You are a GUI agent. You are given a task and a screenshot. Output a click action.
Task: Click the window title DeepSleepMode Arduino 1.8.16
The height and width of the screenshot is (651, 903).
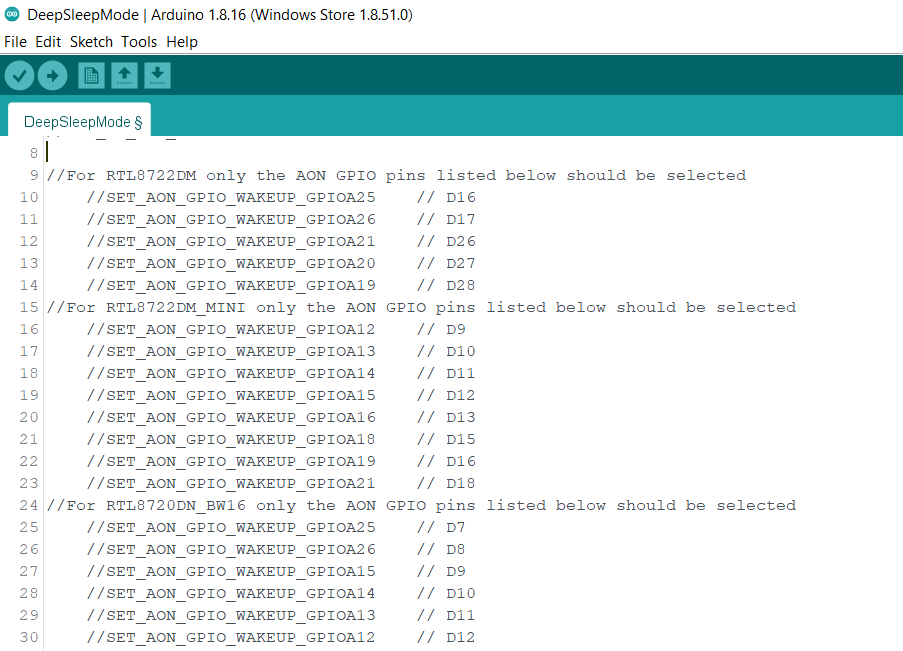(220, 15)
